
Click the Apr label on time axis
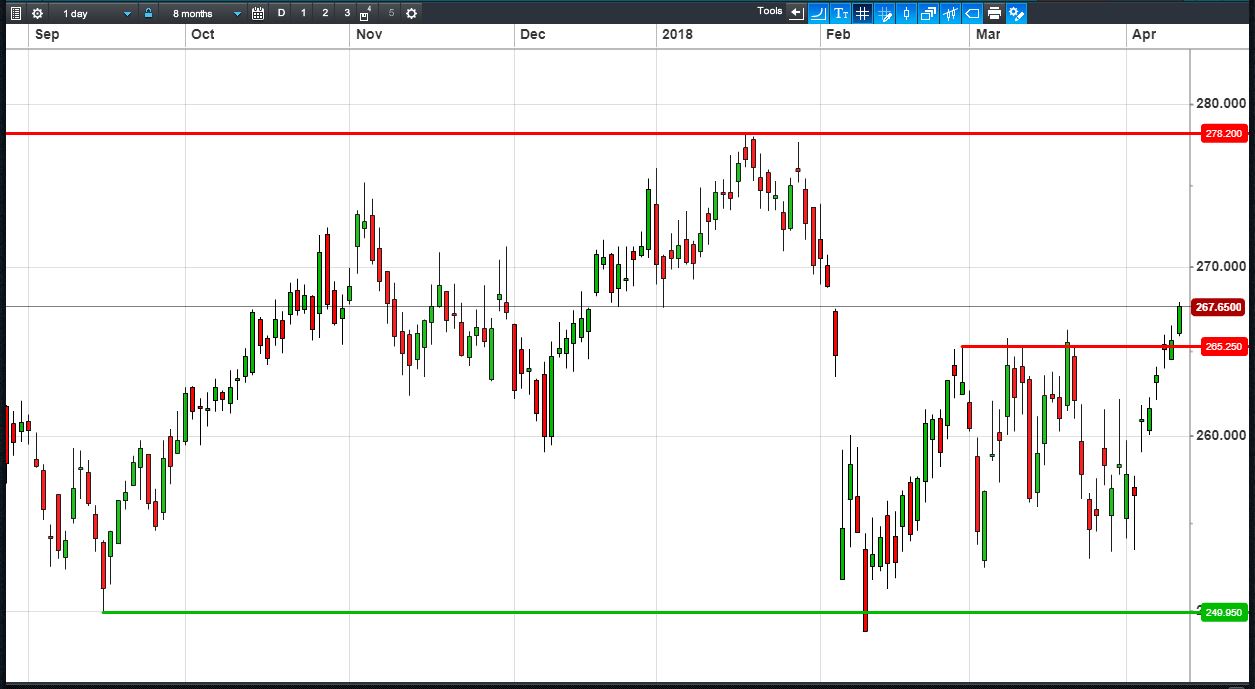(1143, 35)
